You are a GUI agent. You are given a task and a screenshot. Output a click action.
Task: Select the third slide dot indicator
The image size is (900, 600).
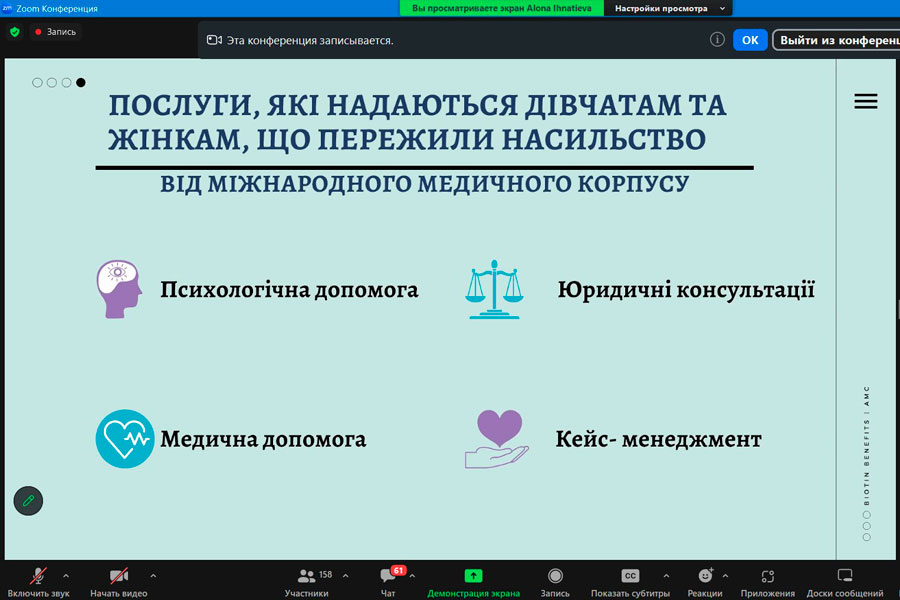[67, 83]
